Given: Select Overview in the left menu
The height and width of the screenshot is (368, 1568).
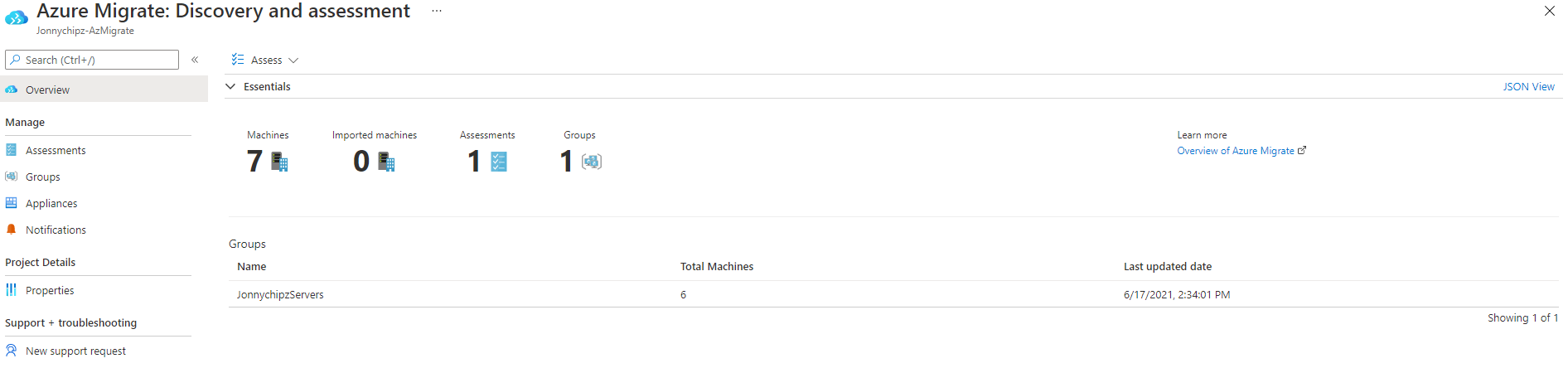Looking at the screenshot, I should click(x=47, y=90).
